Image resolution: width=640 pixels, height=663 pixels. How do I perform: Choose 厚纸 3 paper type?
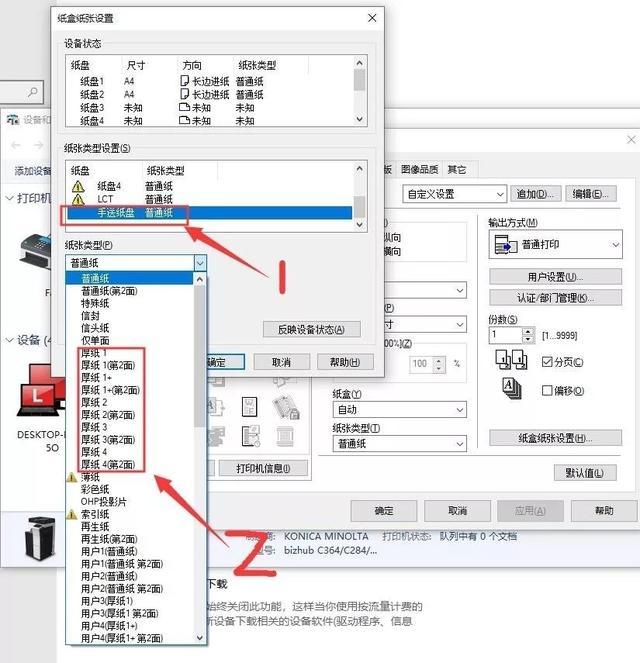(x=94, y=427)
